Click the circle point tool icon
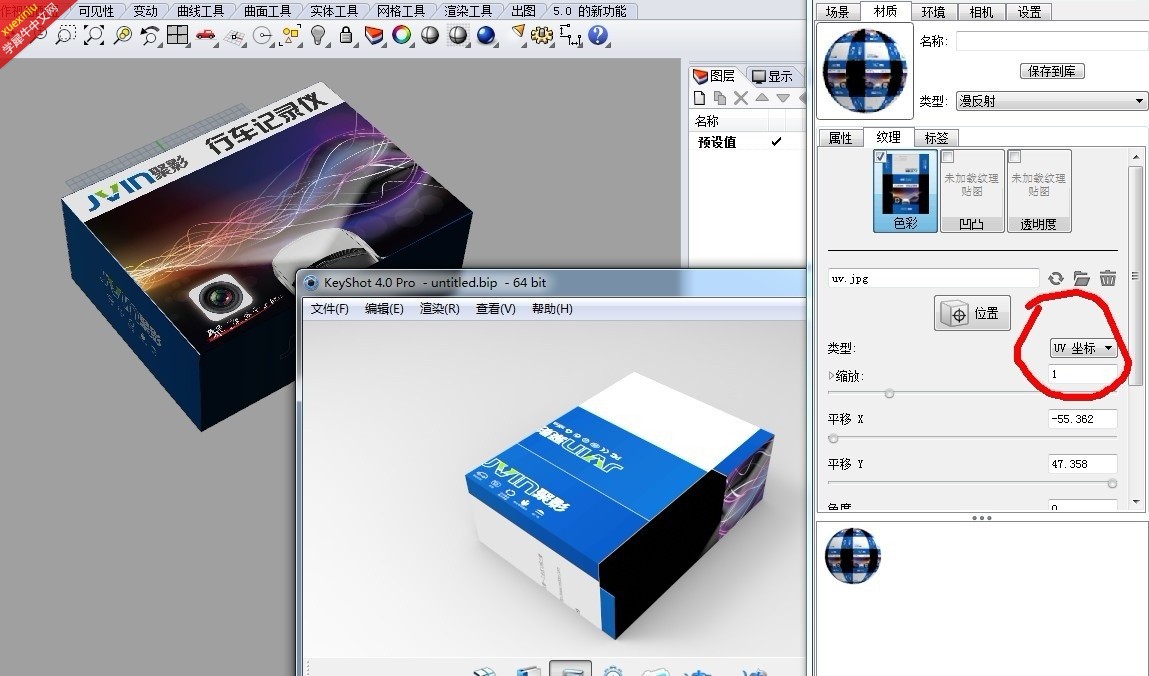This screenshot has height=676, width=1149. click(x=262, y=35)
